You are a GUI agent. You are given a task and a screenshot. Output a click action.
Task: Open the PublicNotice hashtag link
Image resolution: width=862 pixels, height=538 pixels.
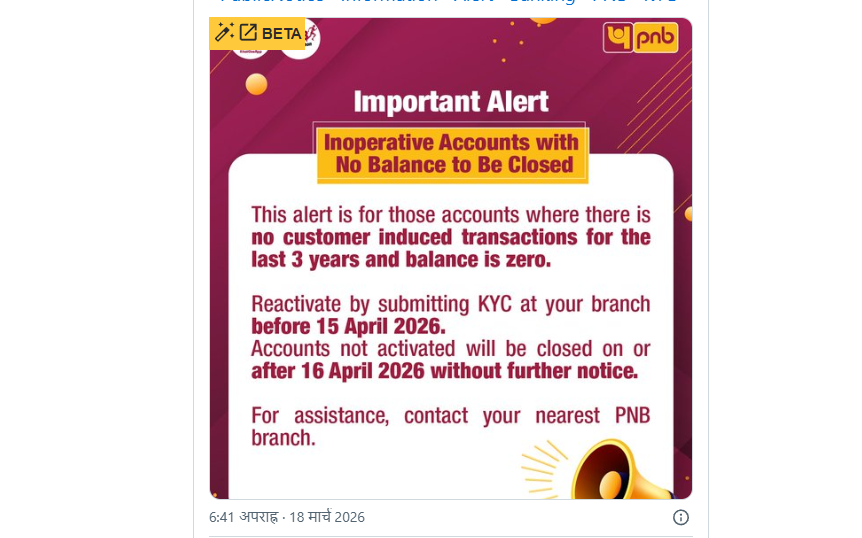(272, 2)
